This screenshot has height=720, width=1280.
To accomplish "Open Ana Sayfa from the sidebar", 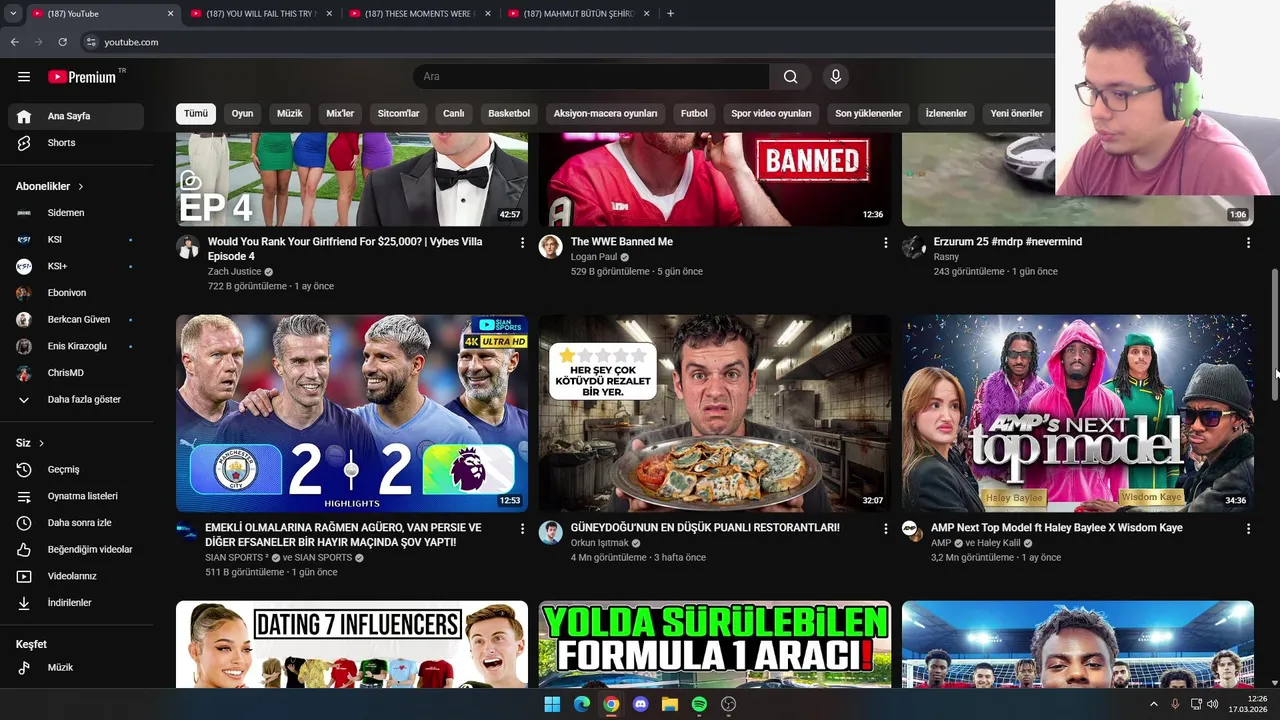I will point(76,116).
